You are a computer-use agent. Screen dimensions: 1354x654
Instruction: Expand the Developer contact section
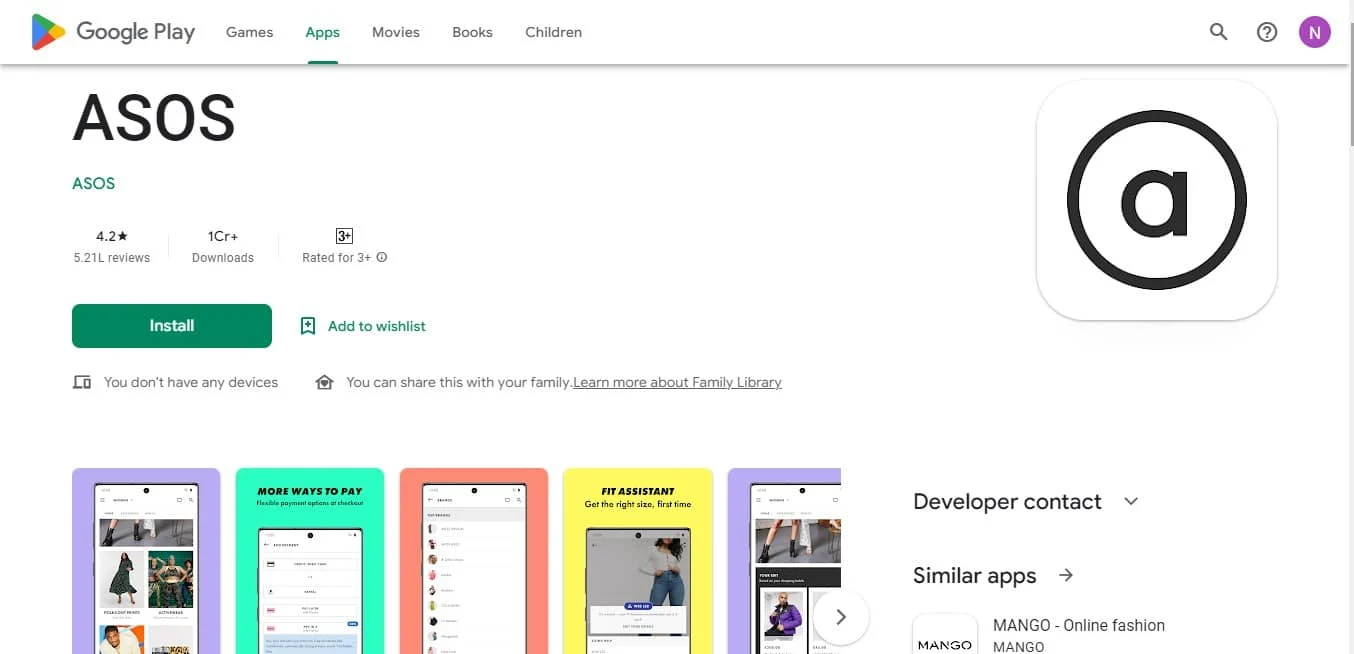click(1131, 501)
